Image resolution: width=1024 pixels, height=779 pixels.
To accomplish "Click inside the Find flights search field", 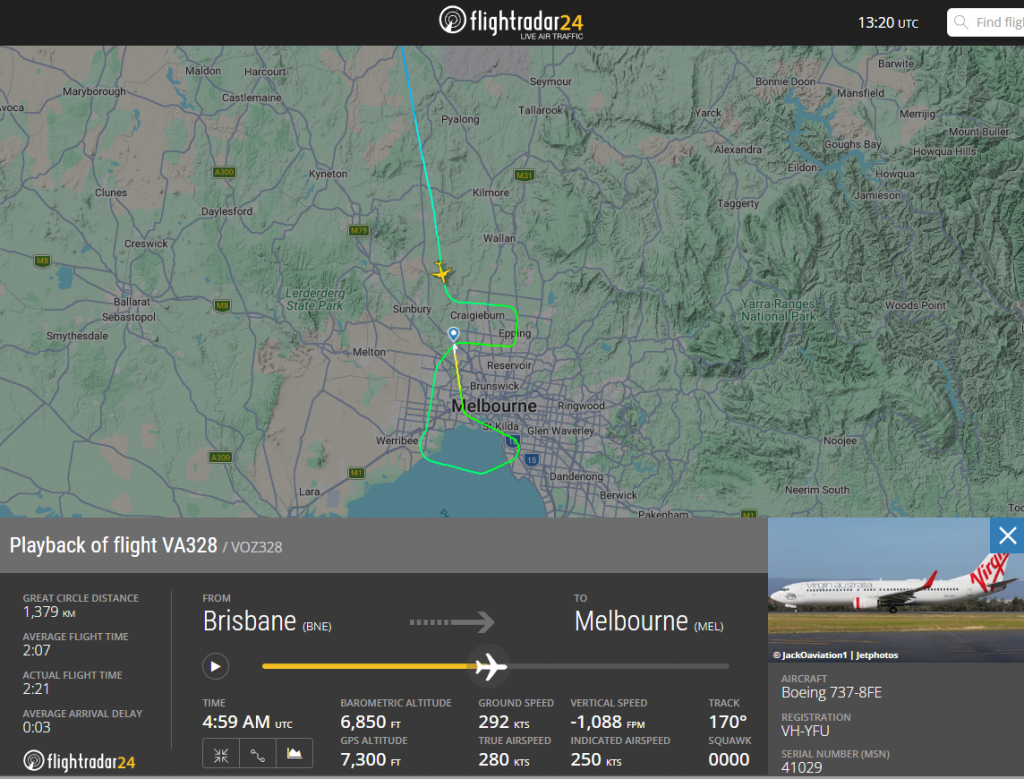I will tap(1000, 22).
